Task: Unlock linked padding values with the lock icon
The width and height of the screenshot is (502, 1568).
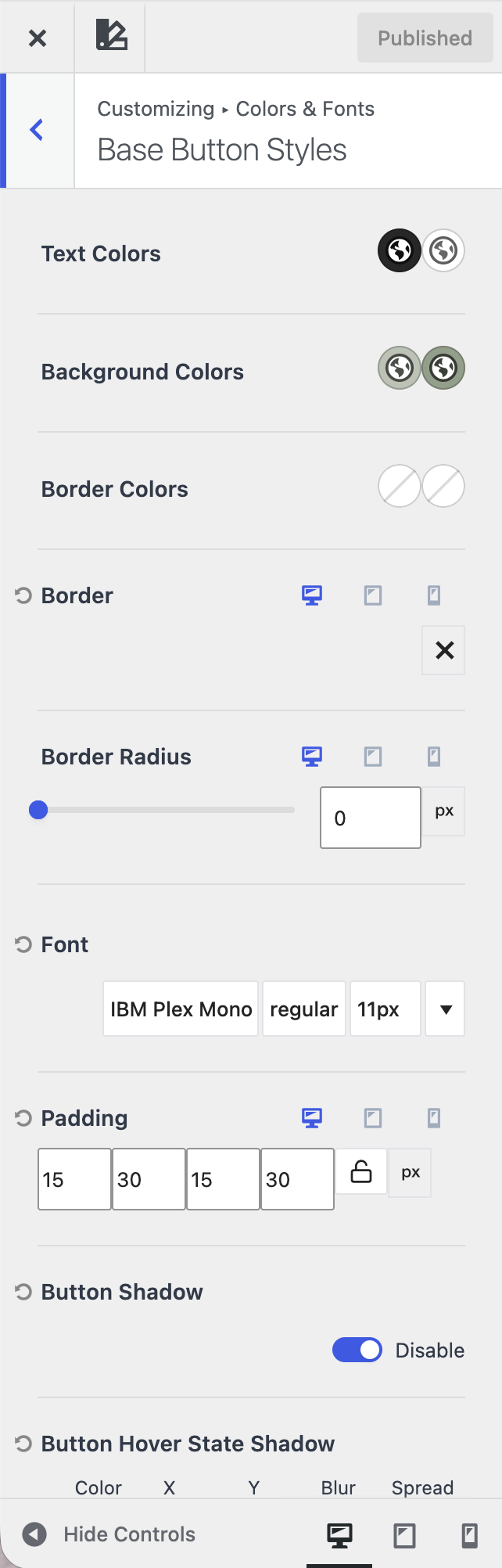Action: point(361,1171)
